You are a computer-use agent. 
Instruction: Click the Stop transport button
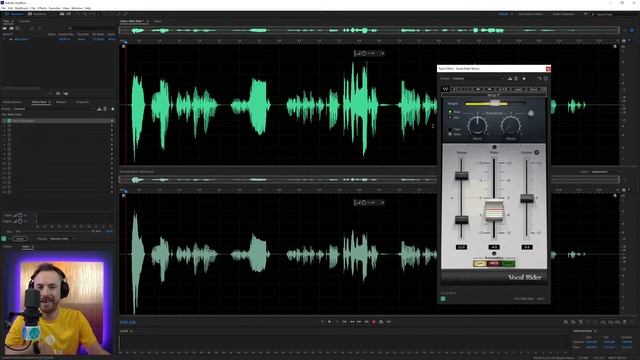tap(322, 322)
